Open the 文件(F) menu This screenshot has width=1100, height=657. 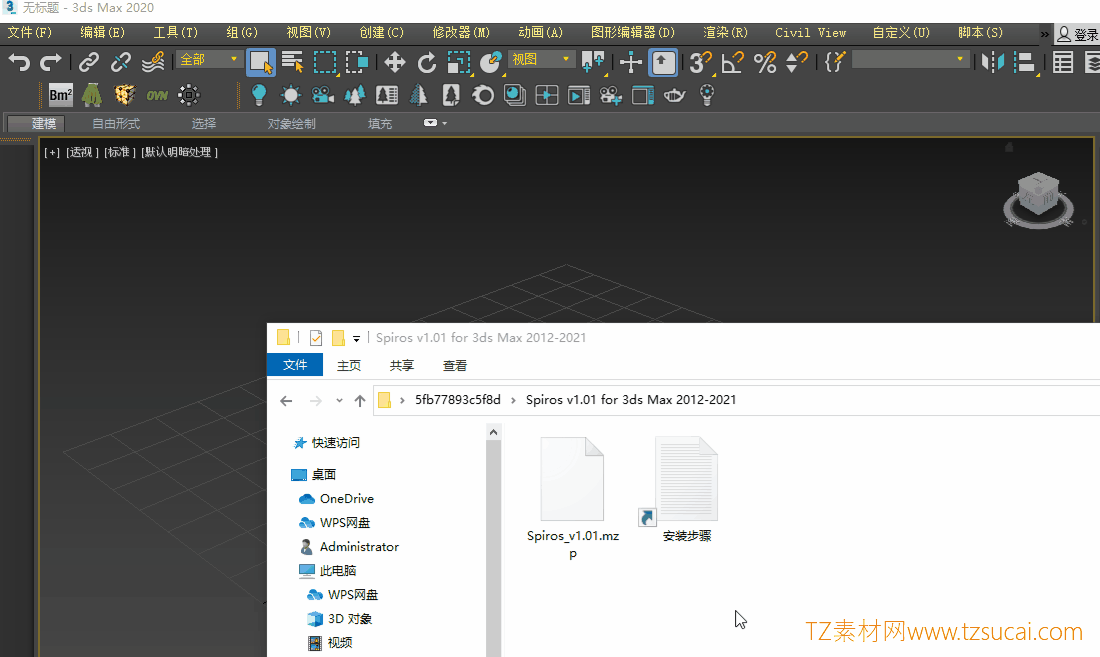tap(29, 32)
